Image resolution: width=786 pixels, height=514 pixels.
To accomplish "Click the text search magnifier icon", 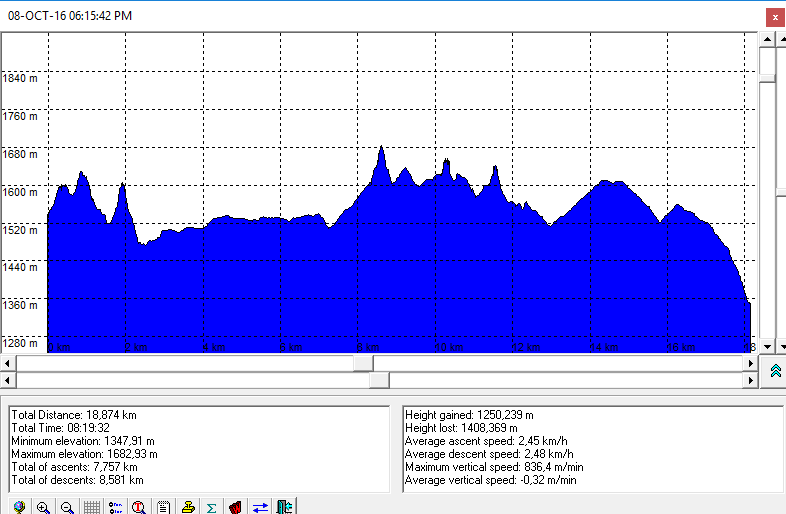I will tap(139, 506).
